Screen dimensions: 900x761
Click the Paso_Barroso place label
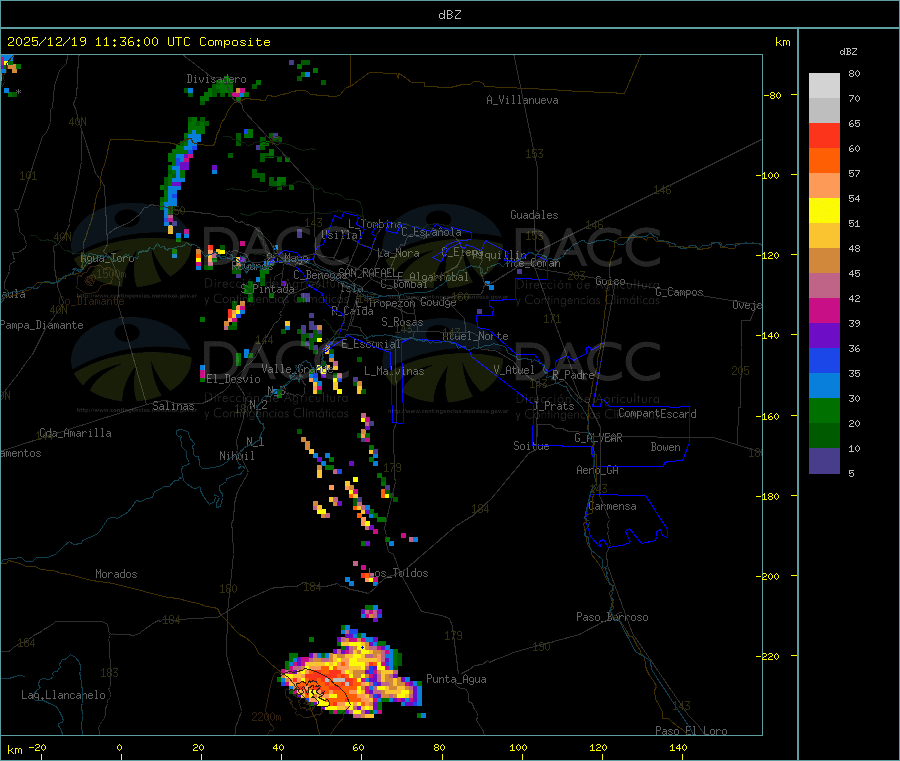pos(612,617)
